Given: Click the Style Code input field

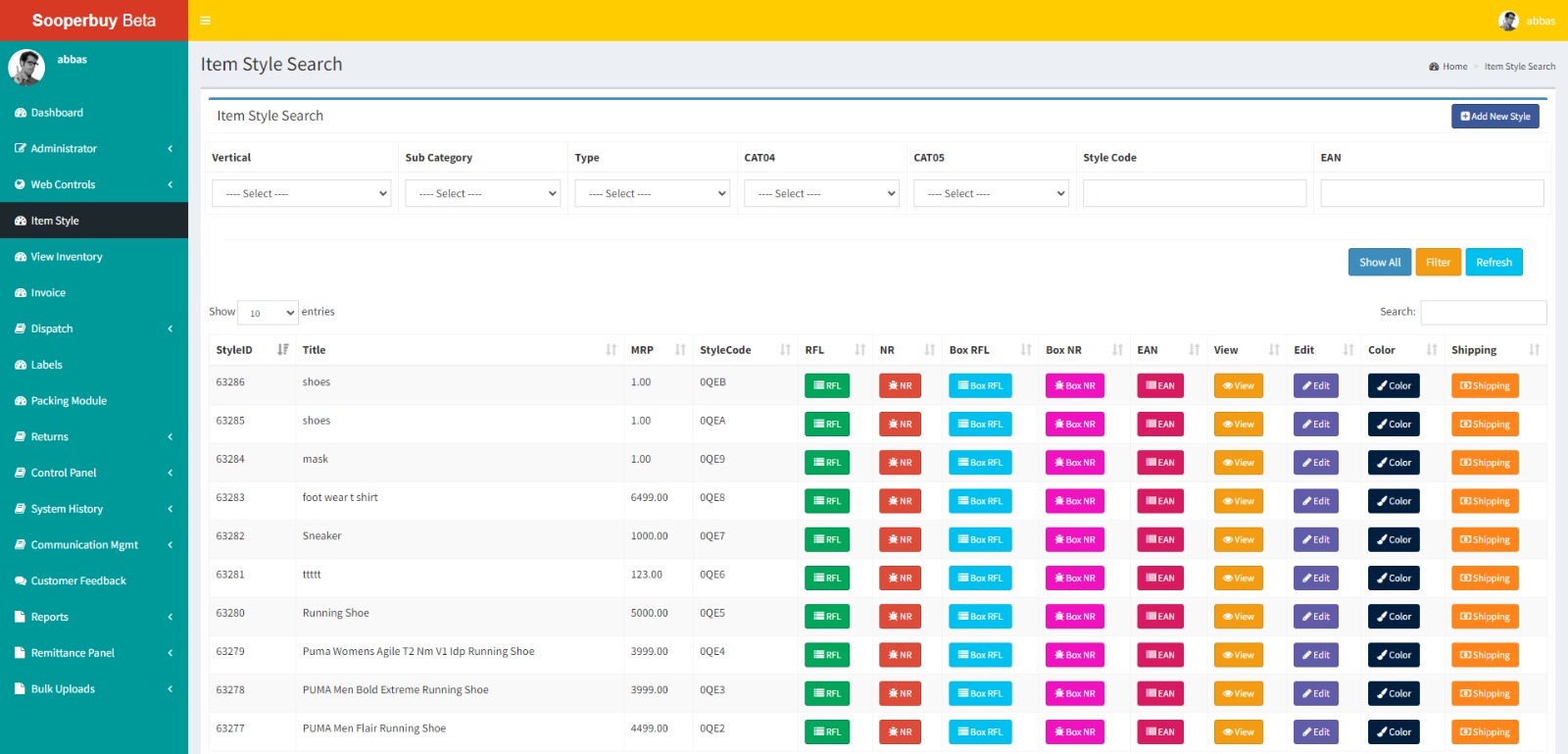Looking at the screenshot, I should (1194, 194).
